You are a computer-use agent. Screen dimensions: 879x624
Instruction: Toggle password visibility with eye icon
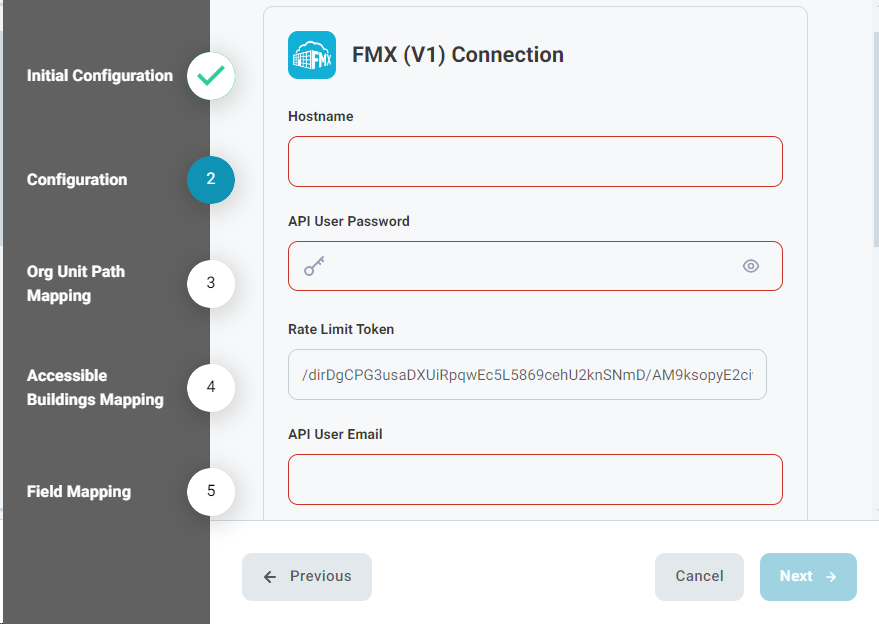tap(751, 266)
